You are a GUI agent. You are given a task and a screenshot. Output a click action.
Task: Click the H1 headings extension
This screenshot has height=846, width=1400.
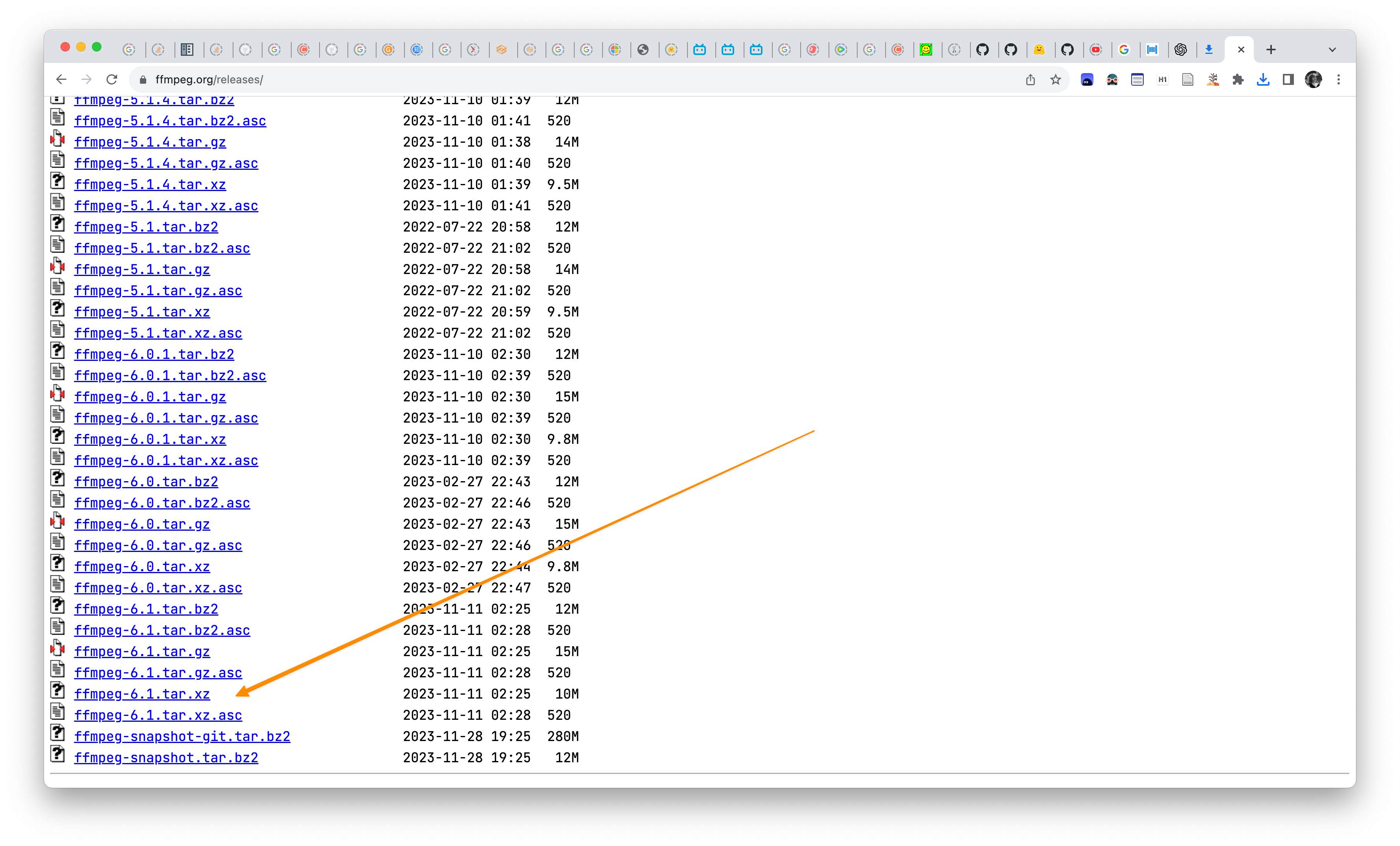(1163, 79)
